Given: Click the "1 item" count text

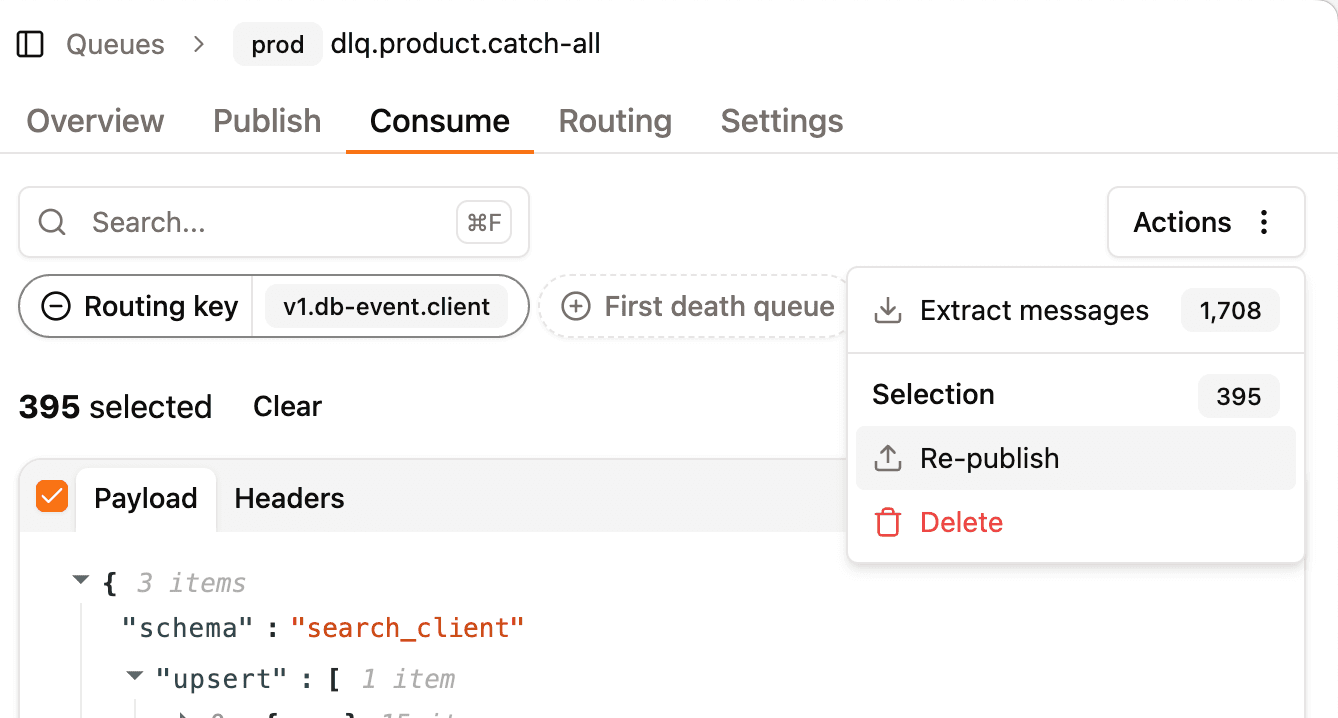Looking at the screenshot, I should coord(408,679).
